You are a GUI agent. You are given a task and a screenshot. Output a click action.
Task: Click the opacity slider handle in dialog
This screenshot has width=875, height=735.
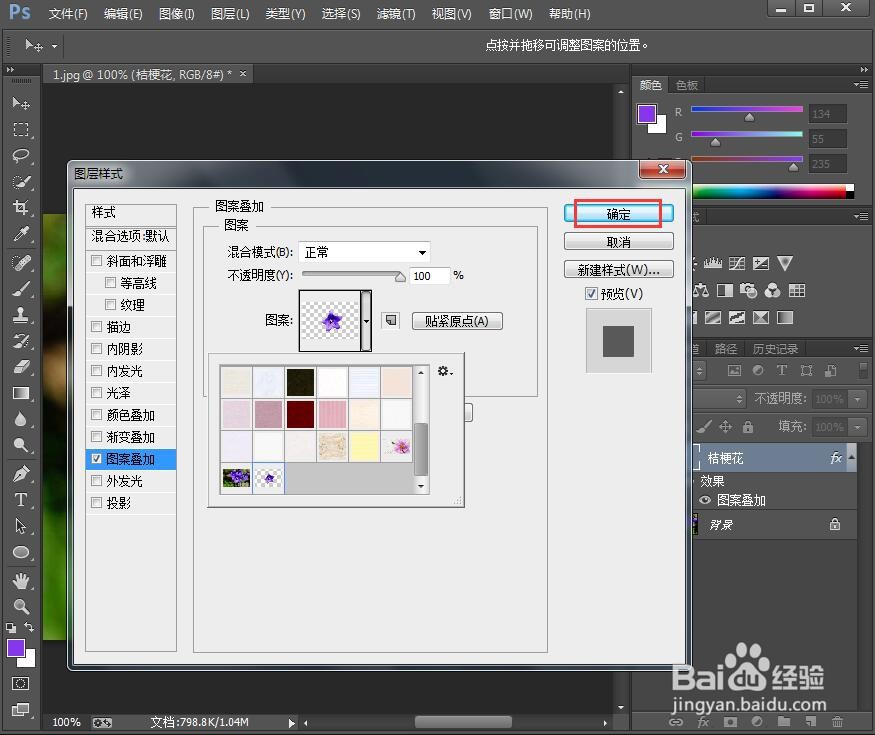pos(400,277)
